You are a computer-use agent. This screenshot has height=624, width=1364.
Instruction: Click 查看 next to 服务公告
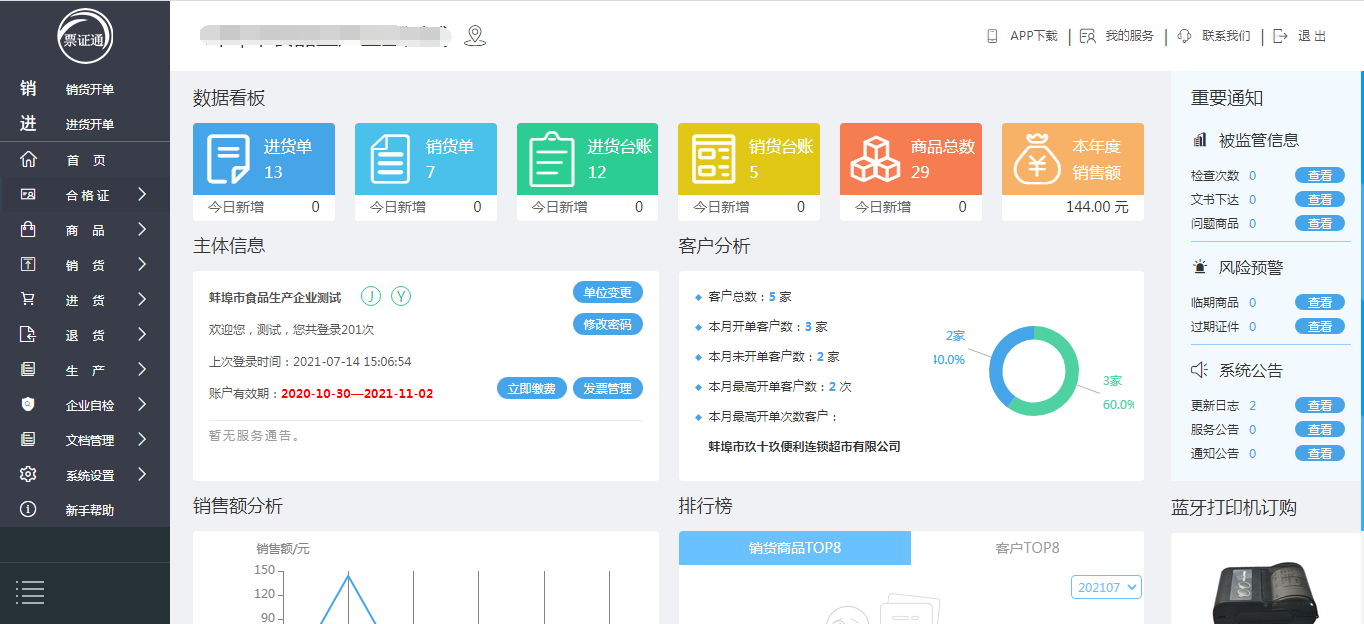[1320, 429]
